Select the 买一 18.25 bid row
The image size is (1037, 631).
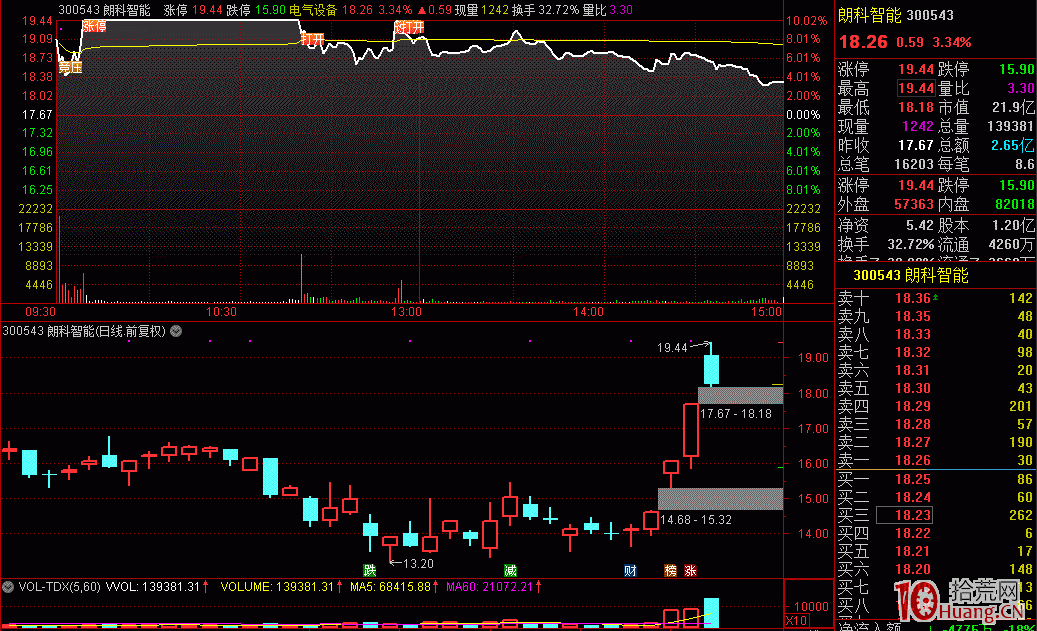click(935, 479)
